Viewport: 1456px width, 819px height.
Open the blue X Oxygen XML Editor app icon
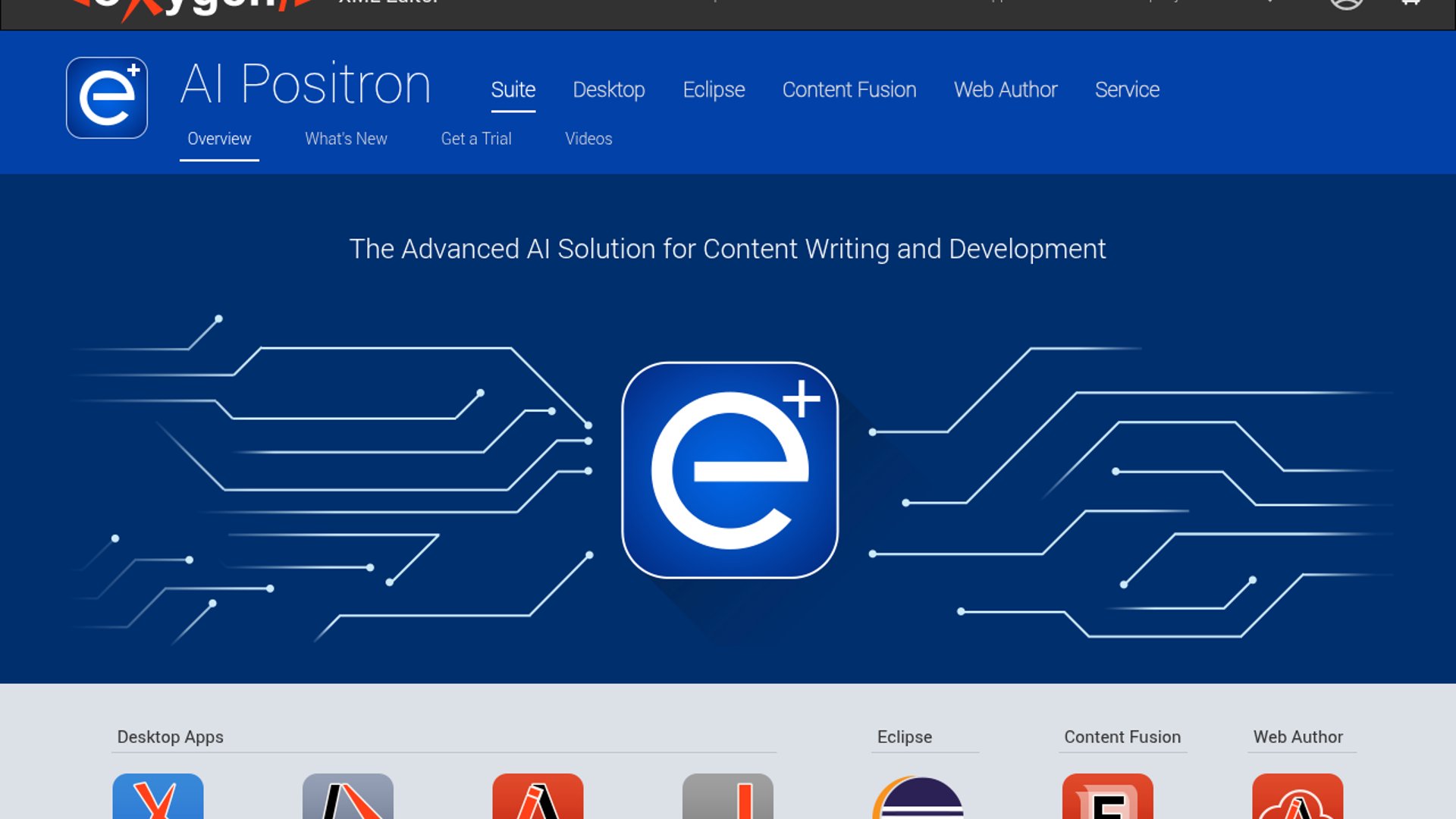158,796
